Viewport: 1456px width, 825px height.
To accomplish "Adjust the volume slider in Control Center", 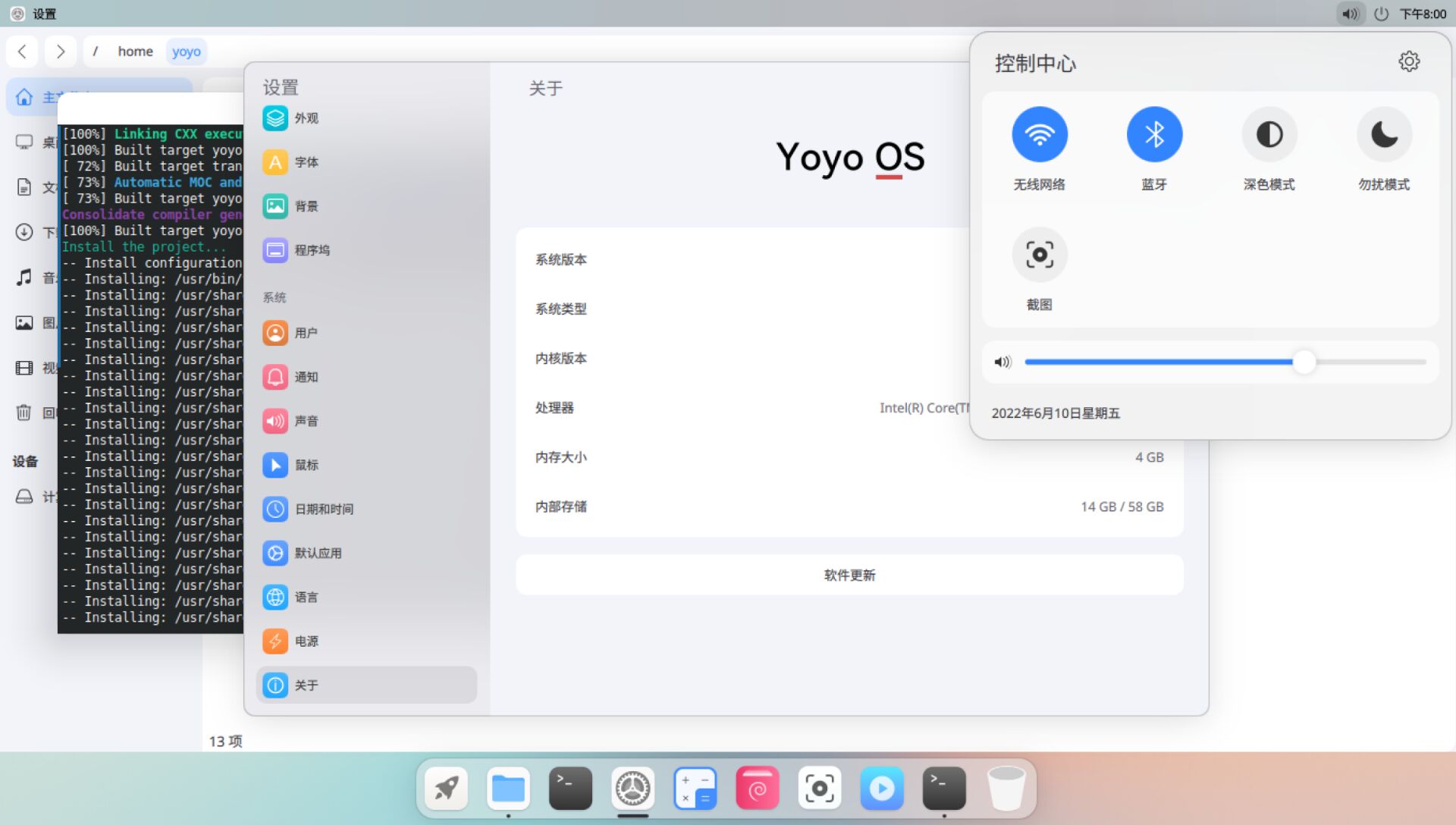I will coord(1305,362).
